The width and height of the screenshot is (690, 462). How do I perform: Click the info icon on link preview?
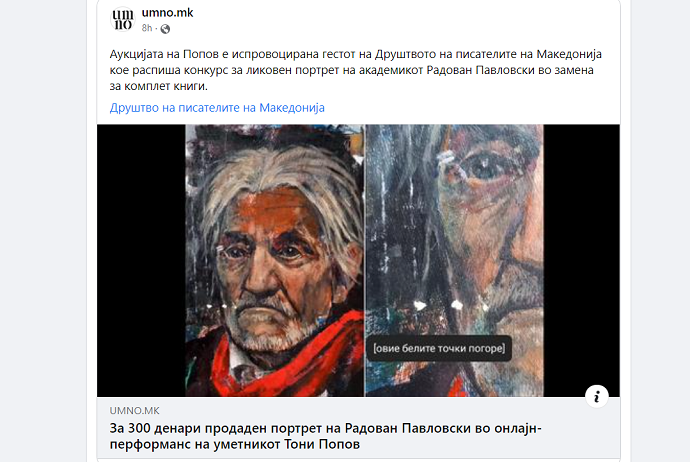pos(597,396)
